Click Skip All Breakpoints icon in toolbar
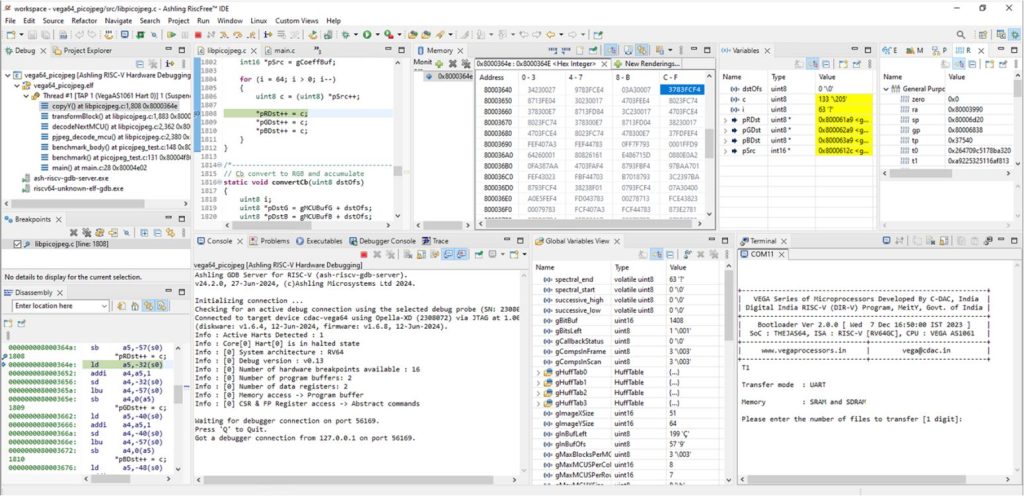 pos(155,34)
